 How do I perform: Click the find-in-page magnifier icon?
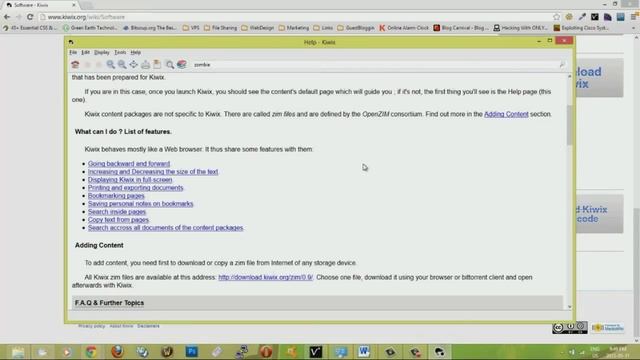(170, 64)
